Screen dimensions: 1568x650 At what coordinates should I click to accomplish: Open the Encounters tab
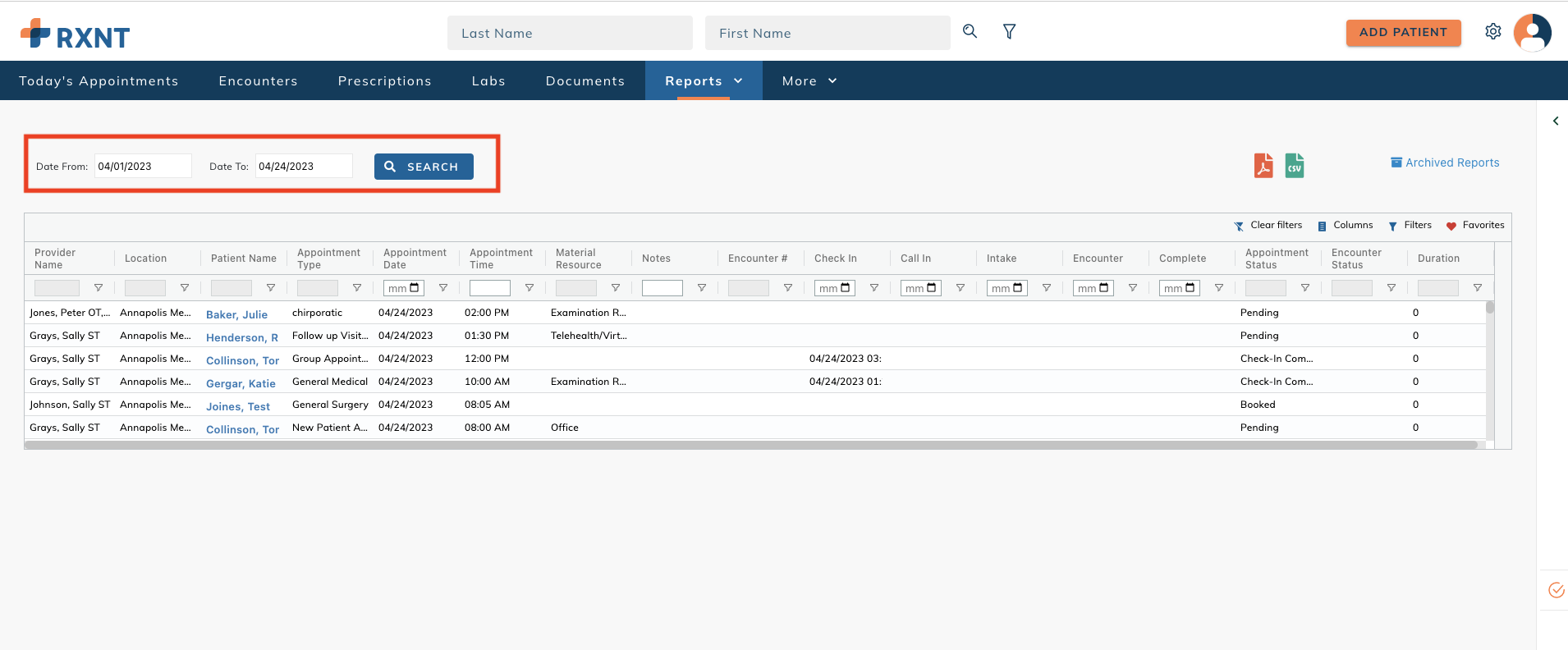pyautogui.click(x=258, y=80)
